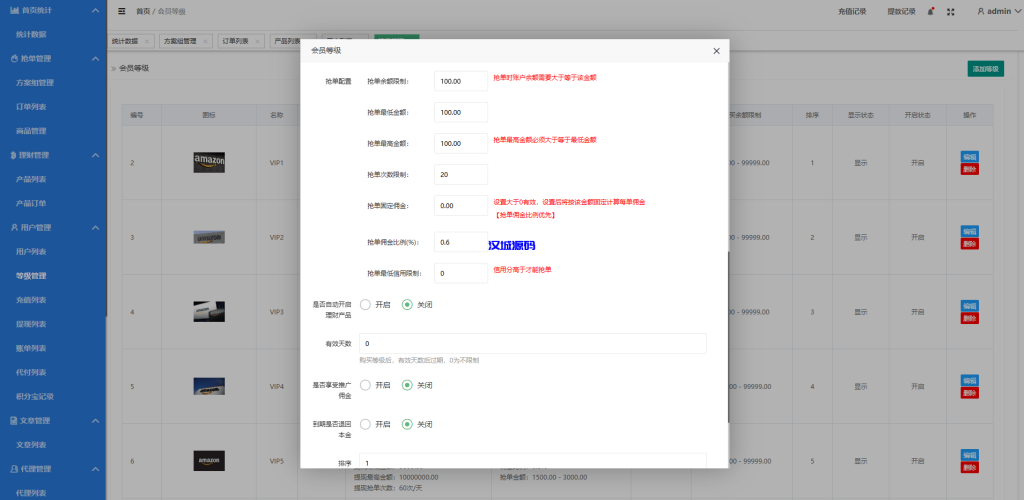This screenshot has width=1024, height=500.
Task: Open 方案组管理 in the sidebar
Action: [x=35, y=83]
